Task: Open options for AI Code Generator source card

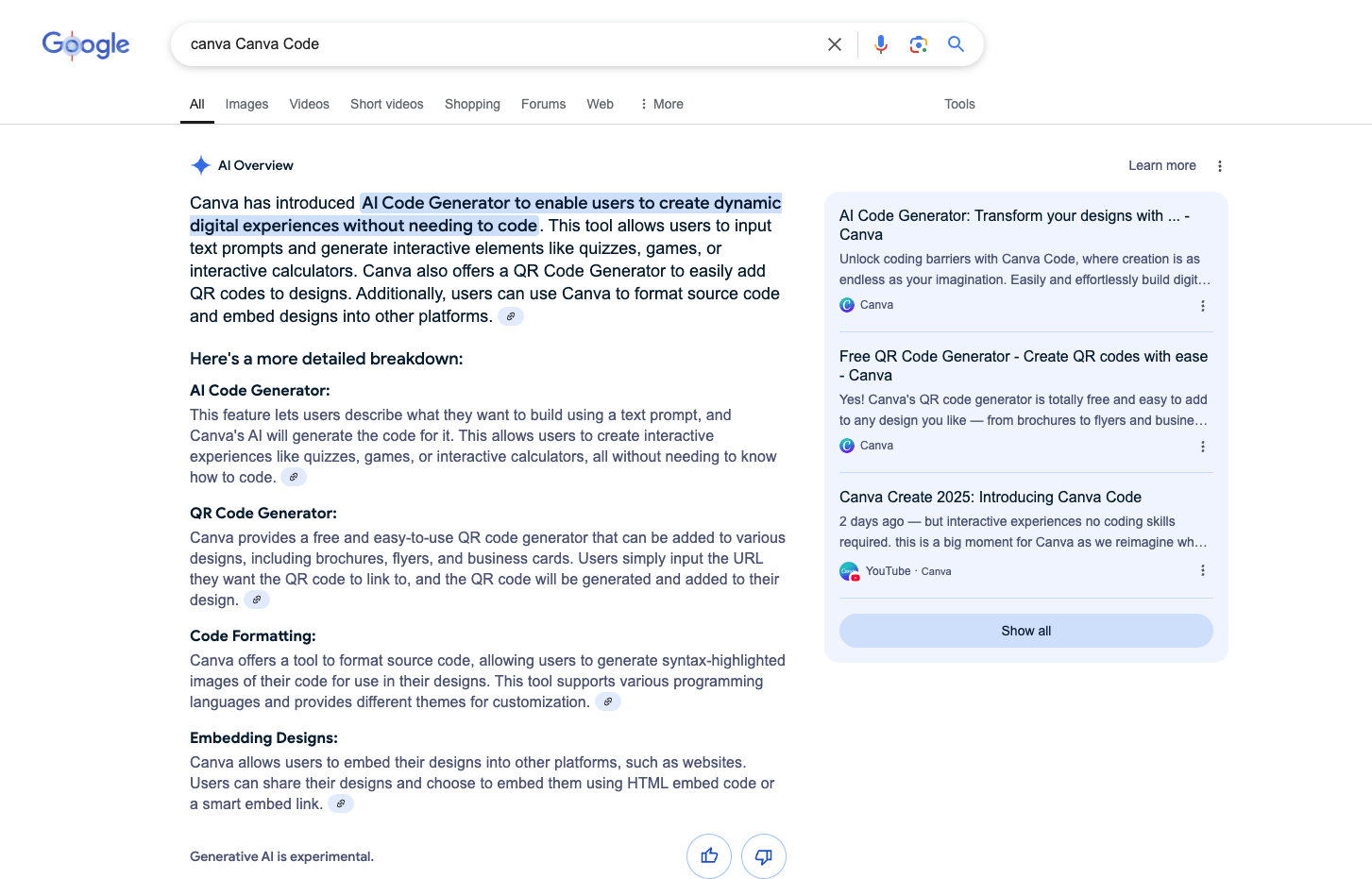Action: point(1203,306)
